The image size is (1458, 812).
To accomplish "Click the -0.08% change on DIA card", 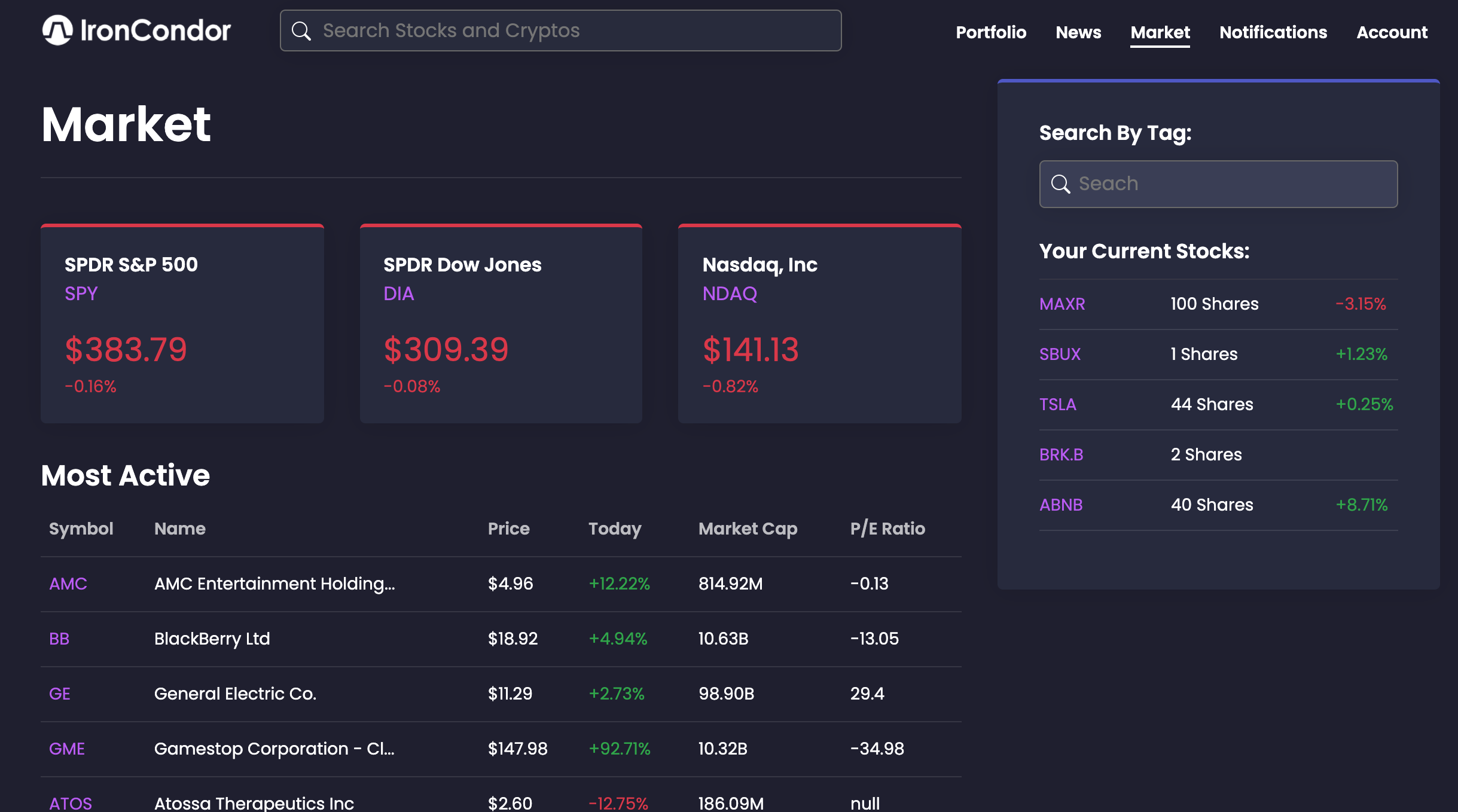I will 411,386.
